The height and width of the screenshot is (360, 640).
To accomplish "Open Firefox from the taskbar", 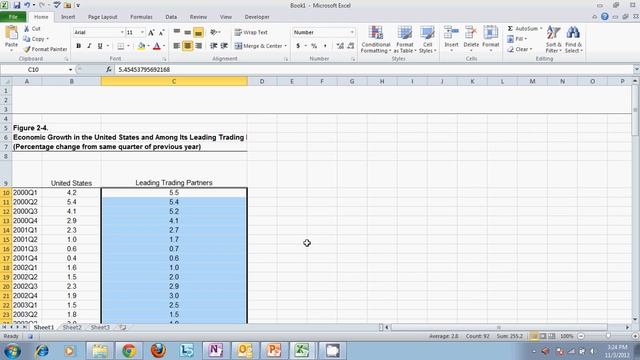I will [x=158, y=351].
